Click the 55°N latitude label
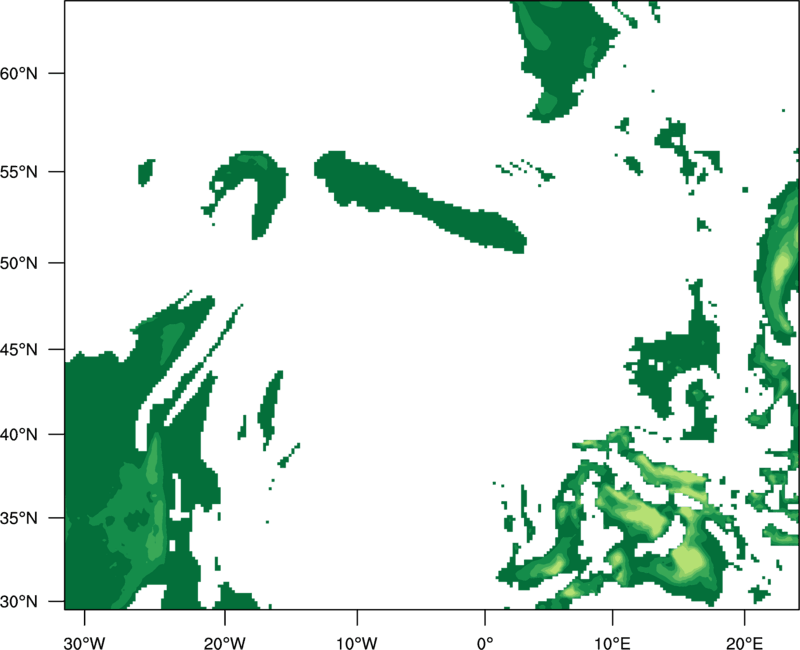This screenshot has width=800, height=650. pyautogui.click(x=19, y=172)
